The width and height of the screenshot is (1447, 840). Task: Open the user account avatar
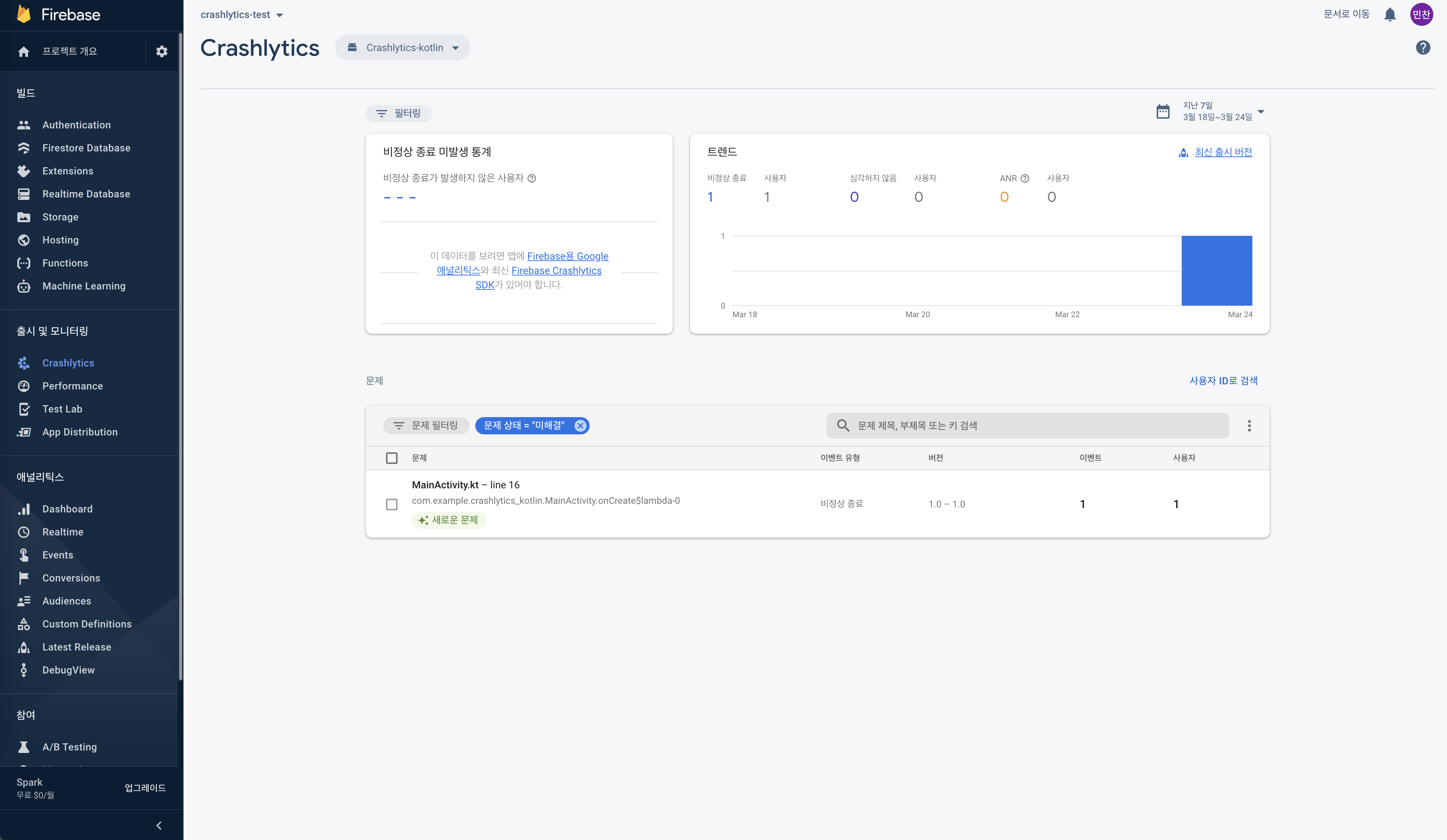1421,14
